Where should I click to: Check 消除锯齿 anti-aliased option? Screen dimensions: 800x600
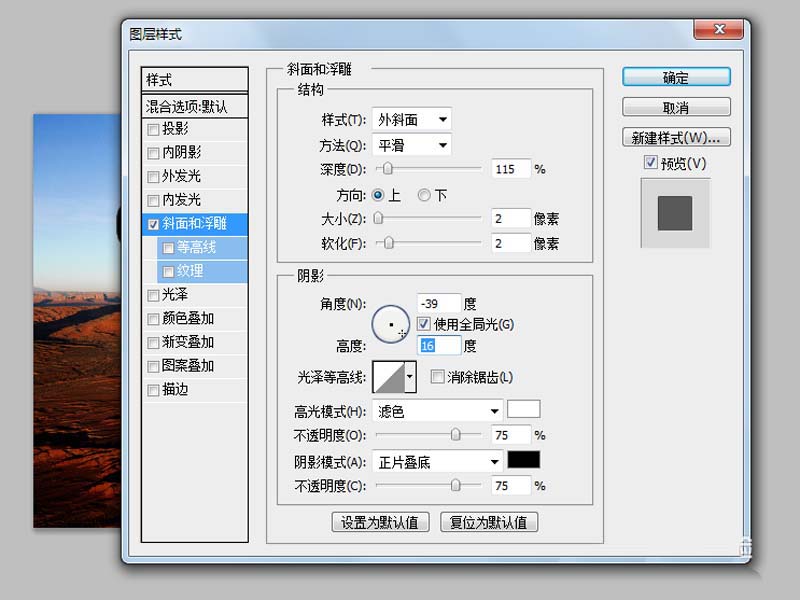[437, 377]
